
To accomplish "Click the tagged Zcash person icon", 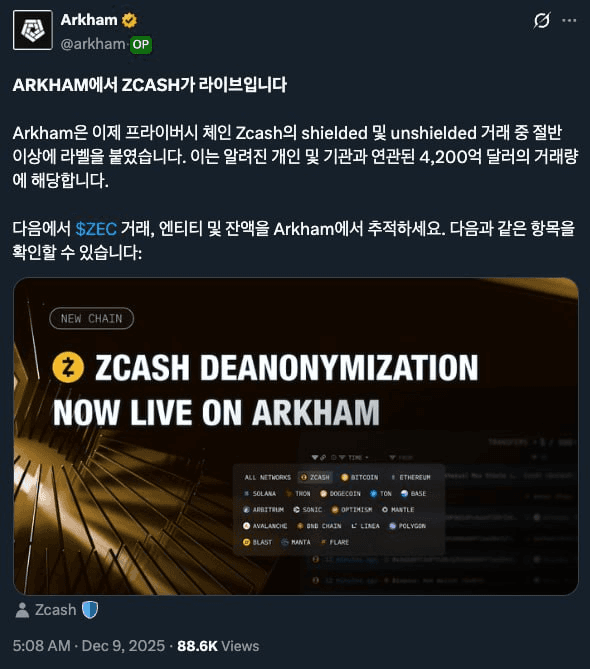I will click(22, 610).
